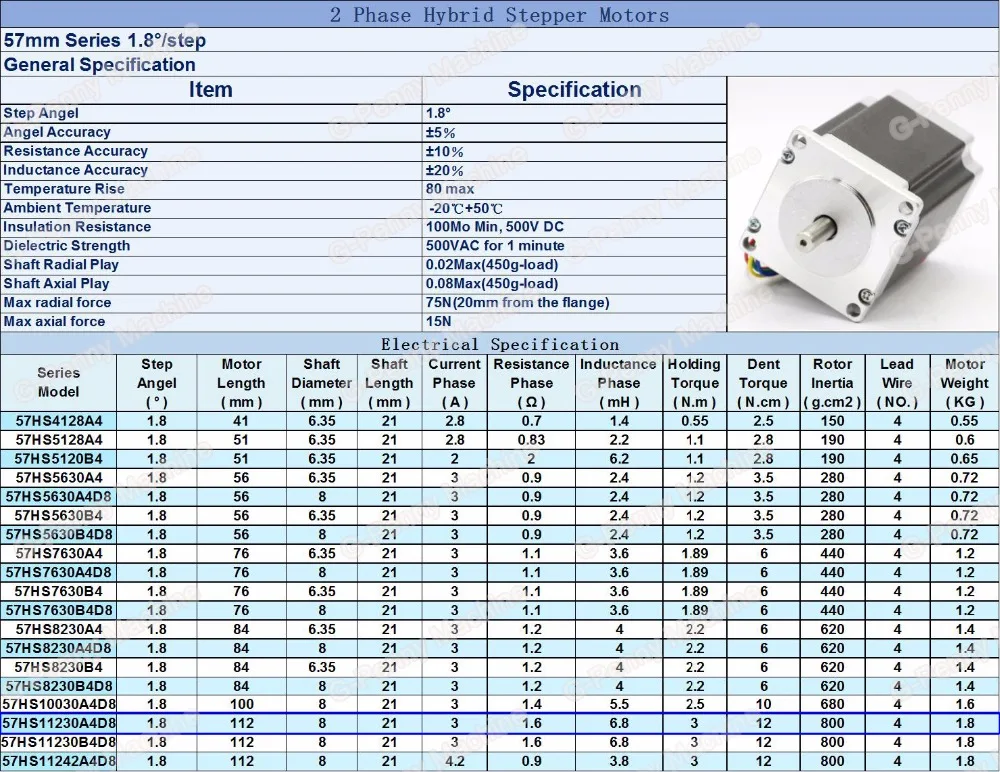Click the Rotor Inertia column header
This screenshot has width=1000, height=772.
(x=832, y=383)
